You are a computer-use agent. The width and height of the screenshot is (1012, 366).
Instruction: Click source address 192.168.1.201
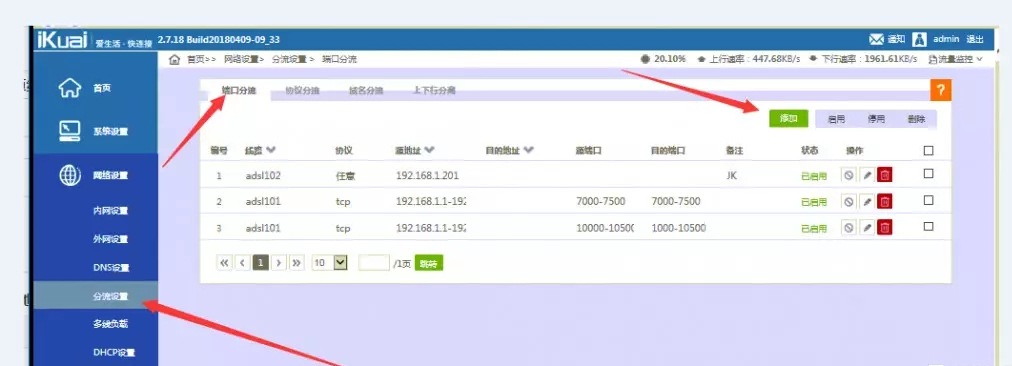click(427, 175)
